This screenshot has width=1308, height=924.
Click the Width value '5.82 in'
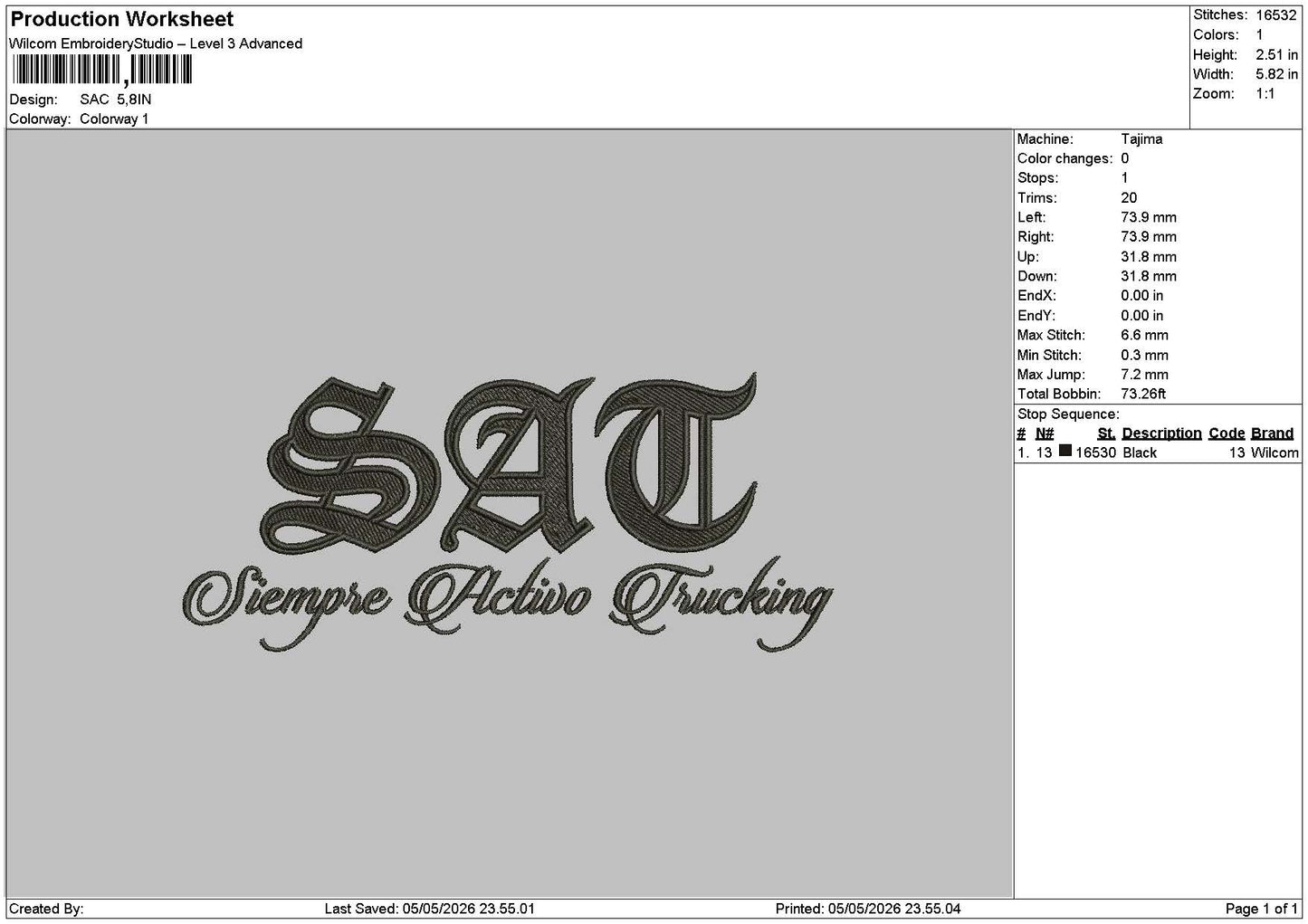(1276, 74)
